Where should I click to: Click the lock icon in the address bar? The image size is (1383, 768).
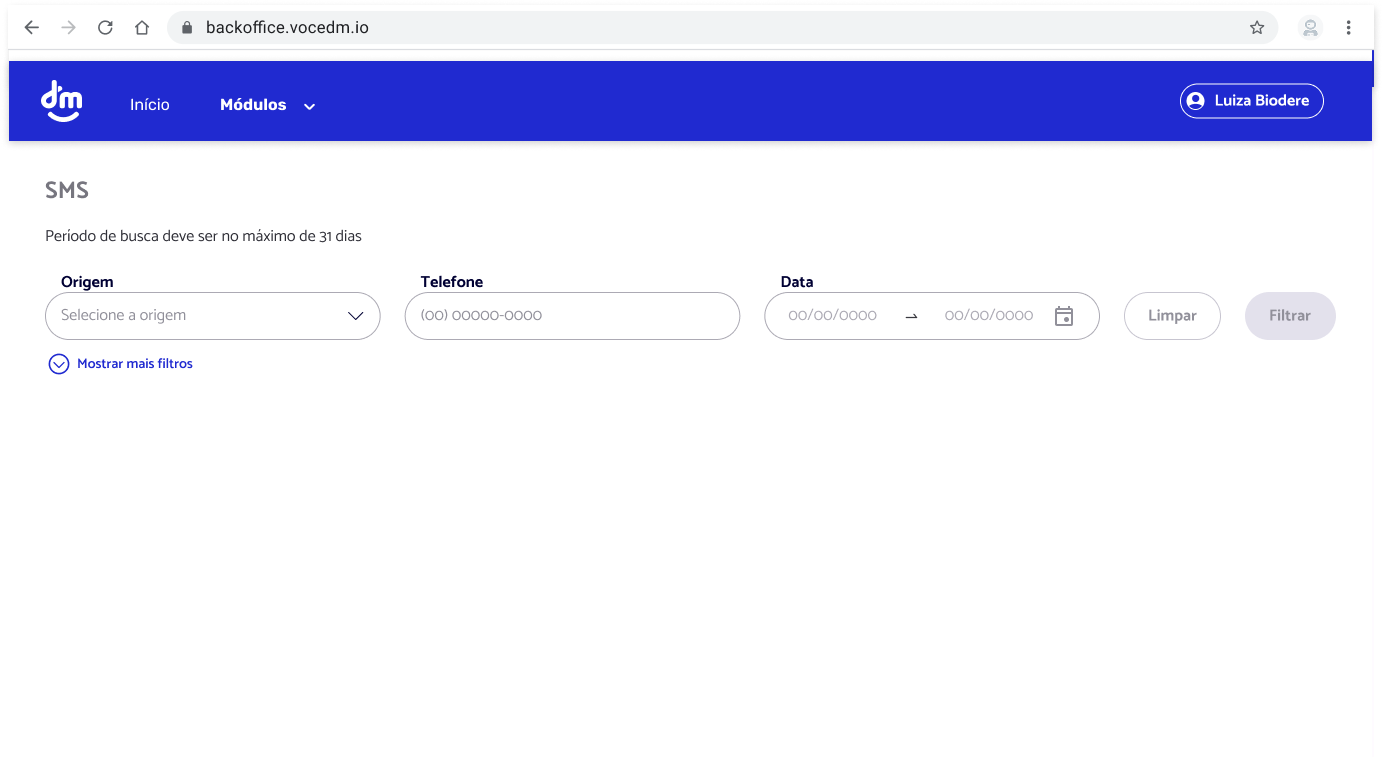coord(185,27)
